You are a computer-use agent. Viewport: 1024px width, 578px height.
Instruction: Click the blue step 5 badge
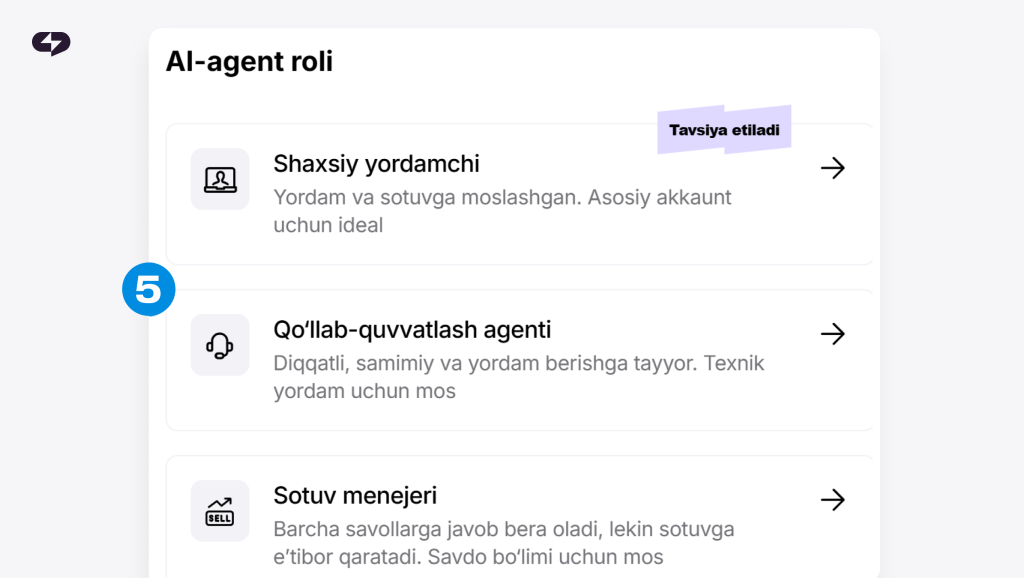coord(149,289)
